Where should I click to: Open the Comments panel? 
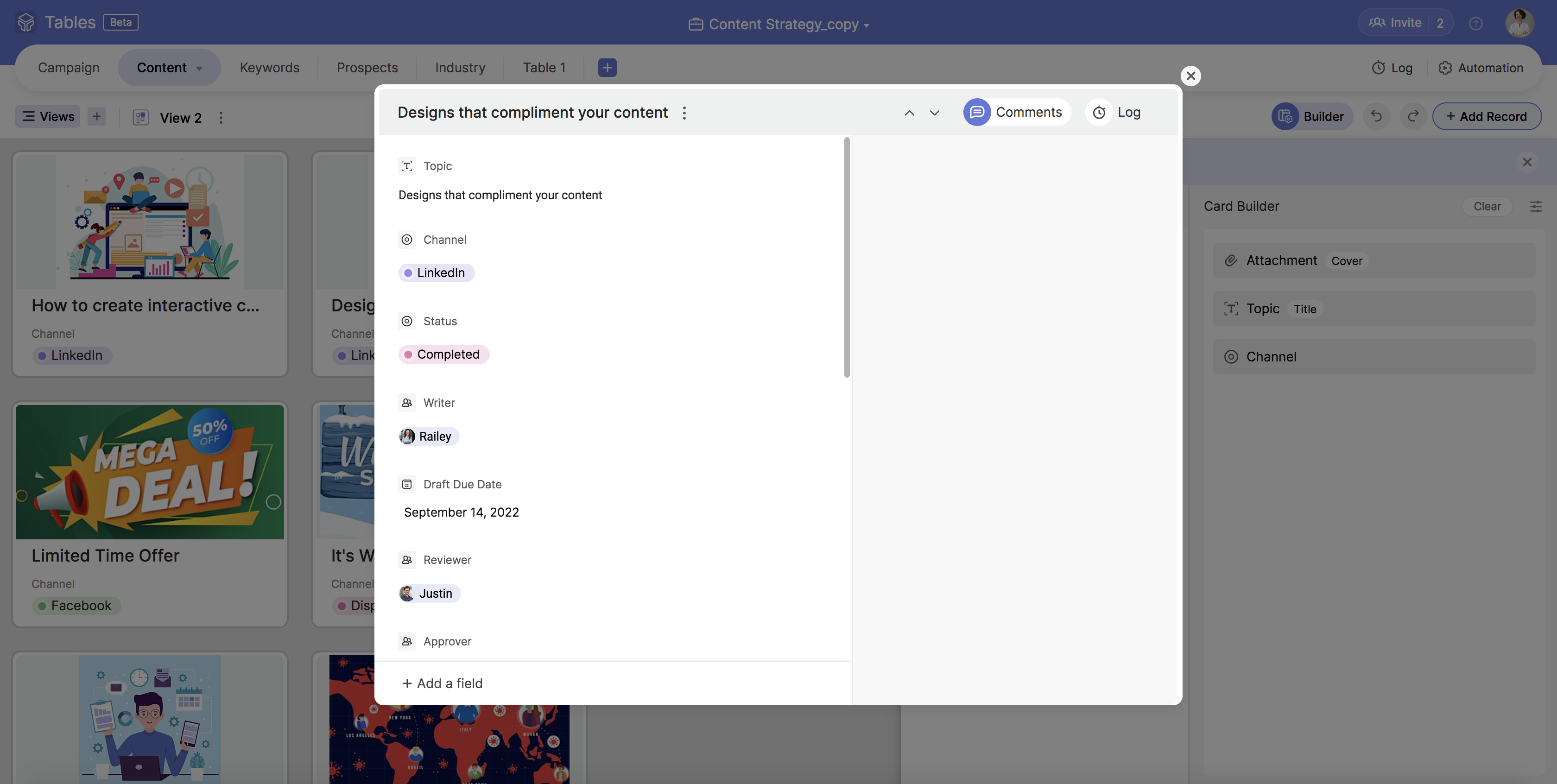click(x=1017, y=113)
